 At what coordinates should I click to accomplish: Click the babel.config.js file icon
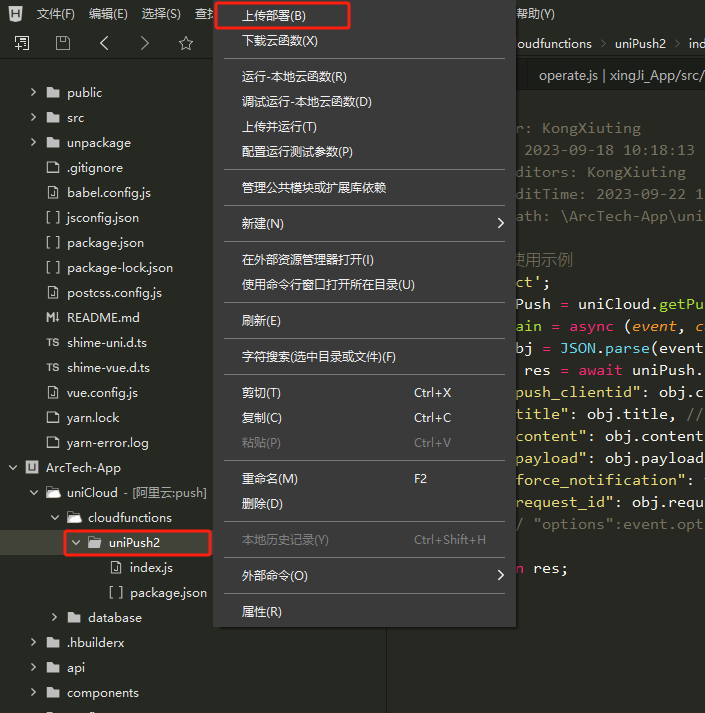tap(53, 193)
